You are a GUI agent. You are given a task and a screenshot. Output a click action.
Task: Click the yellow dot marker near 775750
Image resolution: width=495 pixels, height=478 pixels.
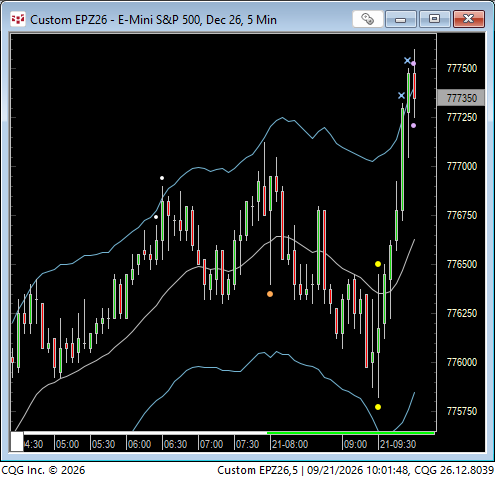[378, 407]
